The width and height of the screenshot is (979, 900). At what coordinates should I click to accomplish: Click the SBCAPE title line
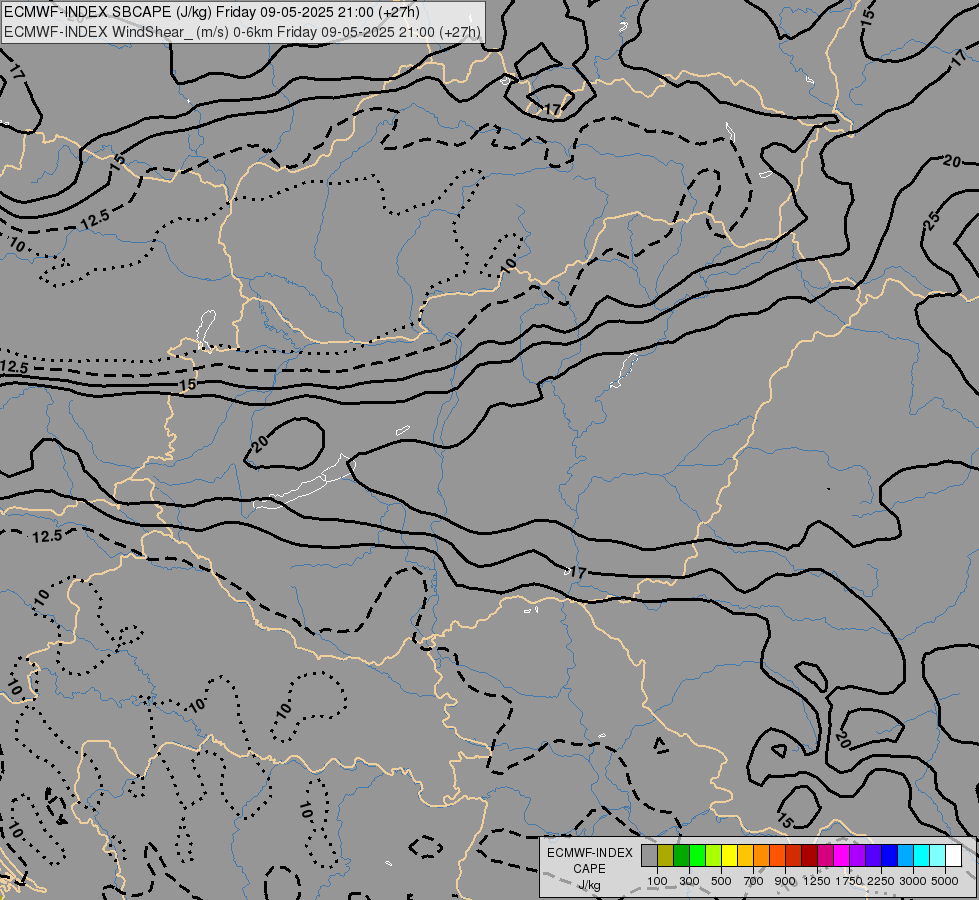point(212,12)
